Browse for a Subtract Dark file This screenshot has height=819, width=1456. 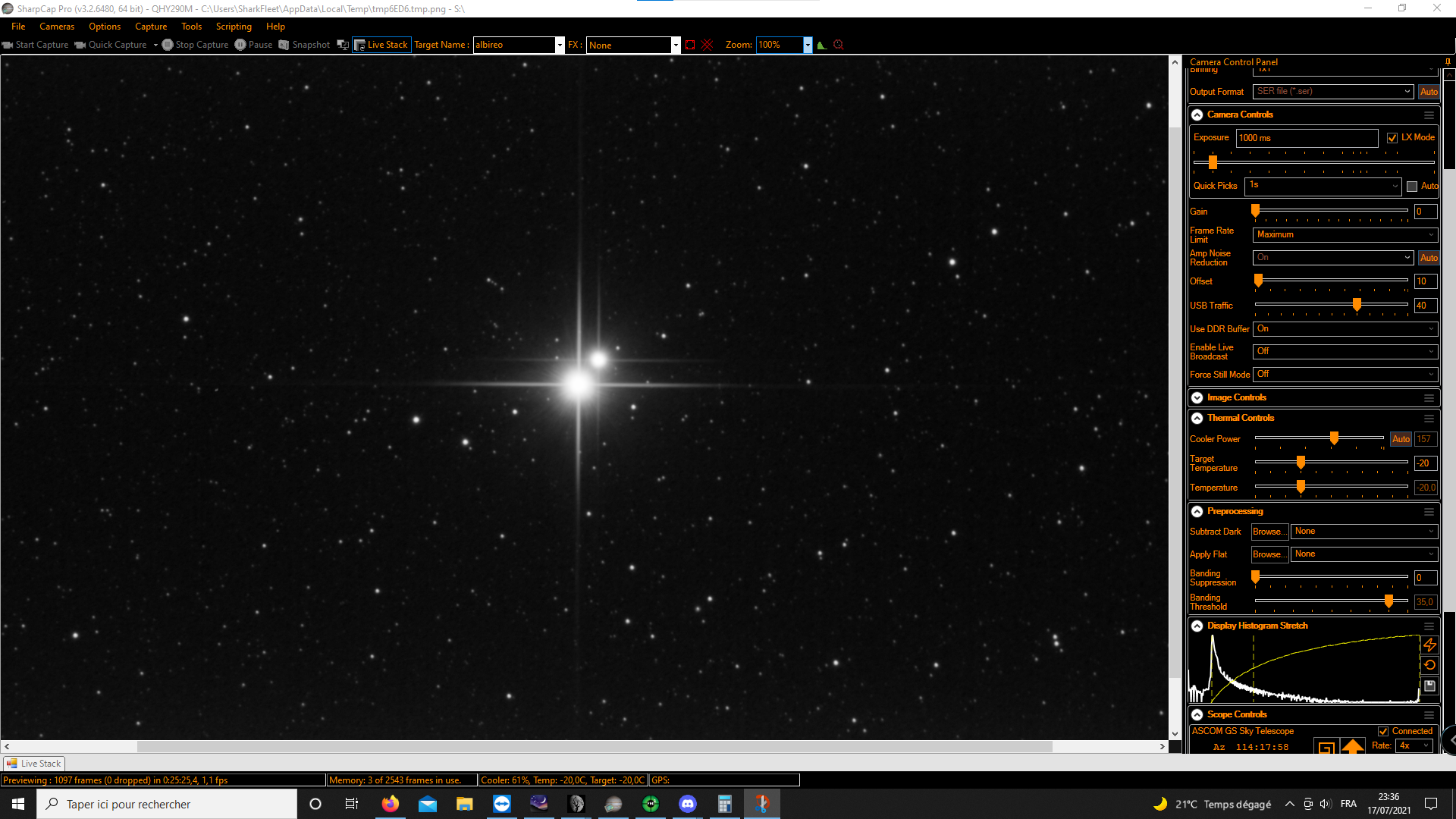click(1269, 532)
